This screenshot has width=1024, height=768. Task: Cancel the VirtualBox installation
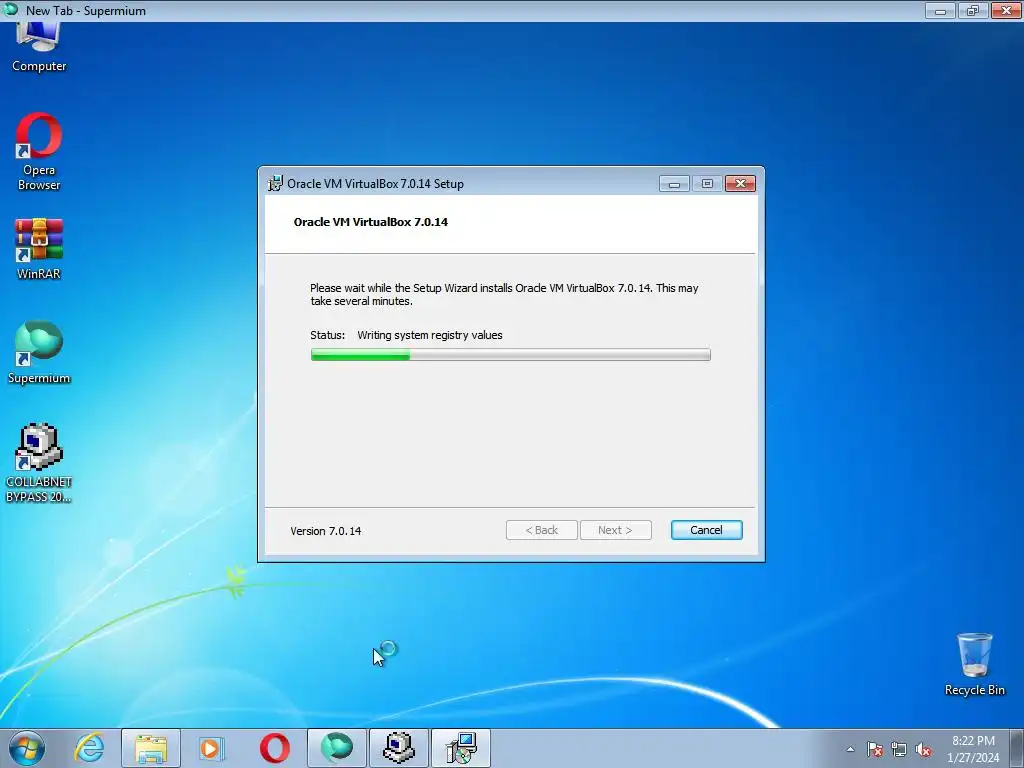pos(707,530)
